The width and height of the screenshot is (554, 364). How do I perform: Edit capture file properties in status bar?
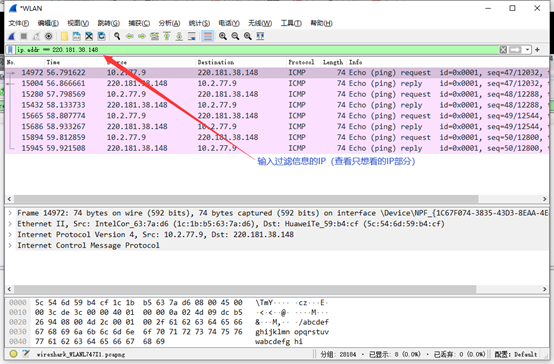click(x=25, y=354)
